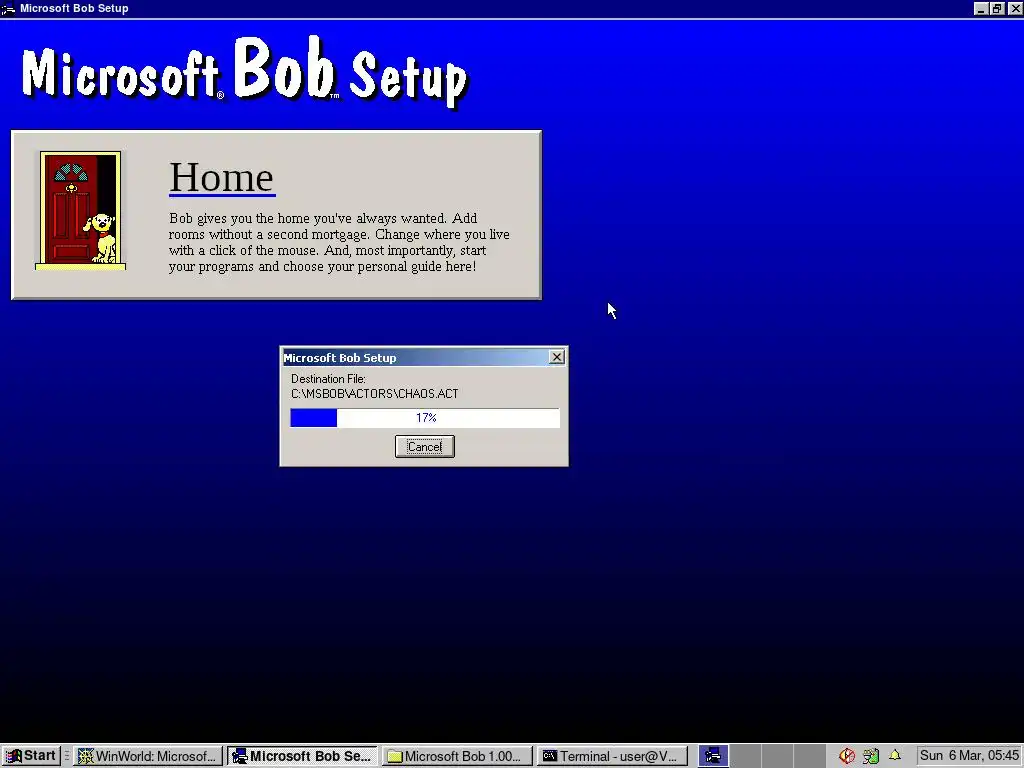Click the underlined Home heading
This screenshot has height=768, width=1024.
coord(222,177)
